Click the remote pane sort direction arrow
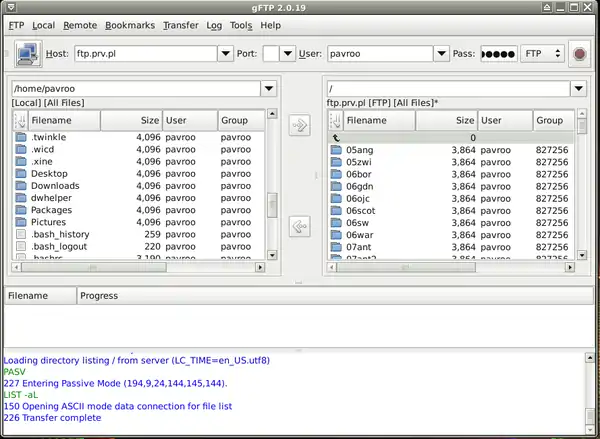The height and width of the screenshot is (439, 600). pyautogui.click(x=336, y=120)
